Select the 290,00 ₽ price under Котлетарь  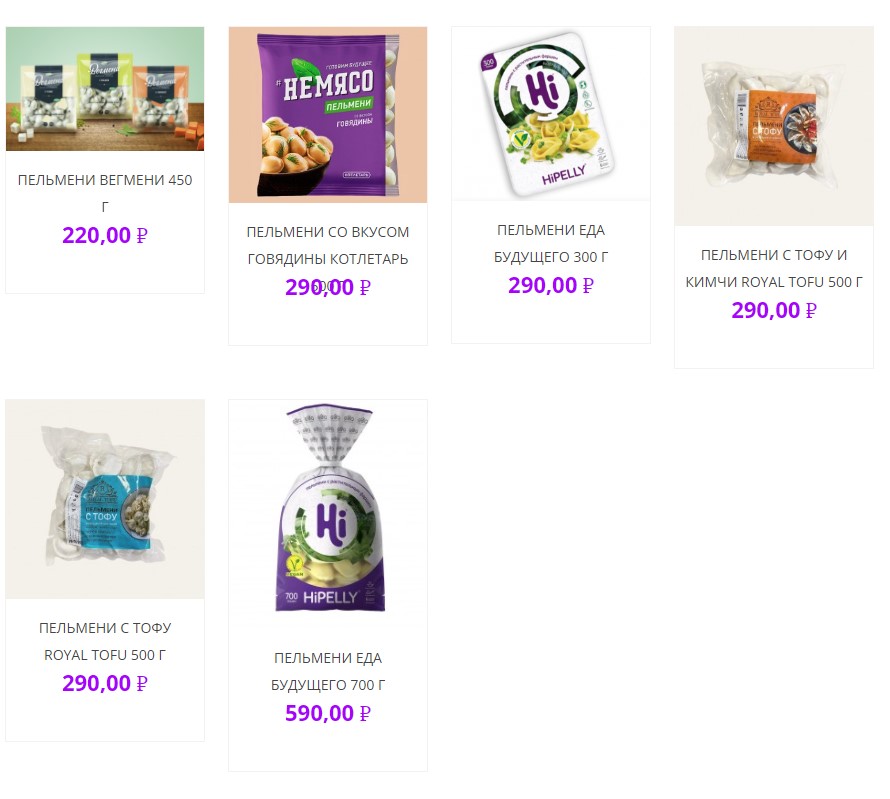[328, 287]
